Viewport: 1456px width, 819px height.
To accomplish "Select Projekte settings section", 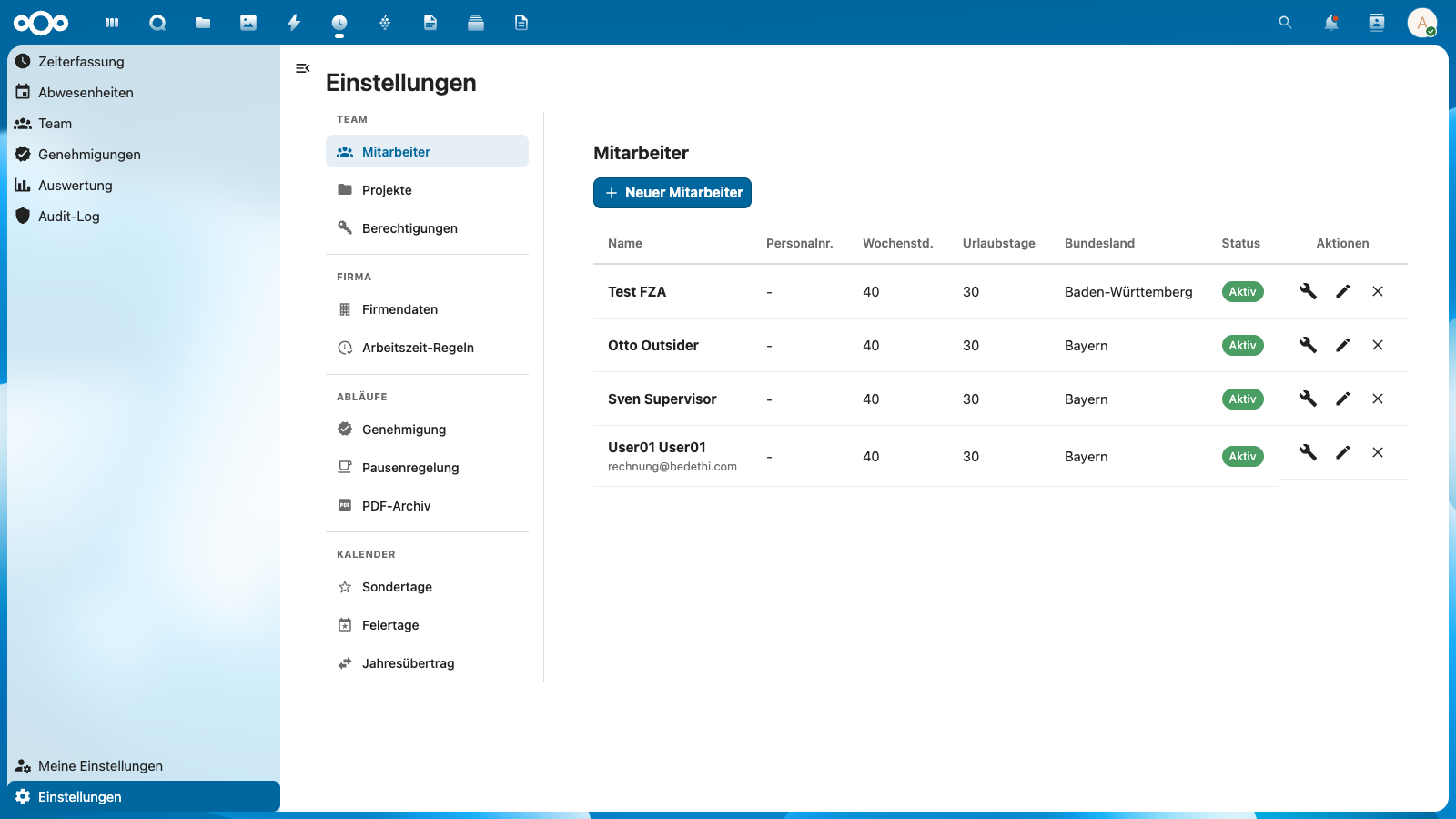I will [427, 190].
